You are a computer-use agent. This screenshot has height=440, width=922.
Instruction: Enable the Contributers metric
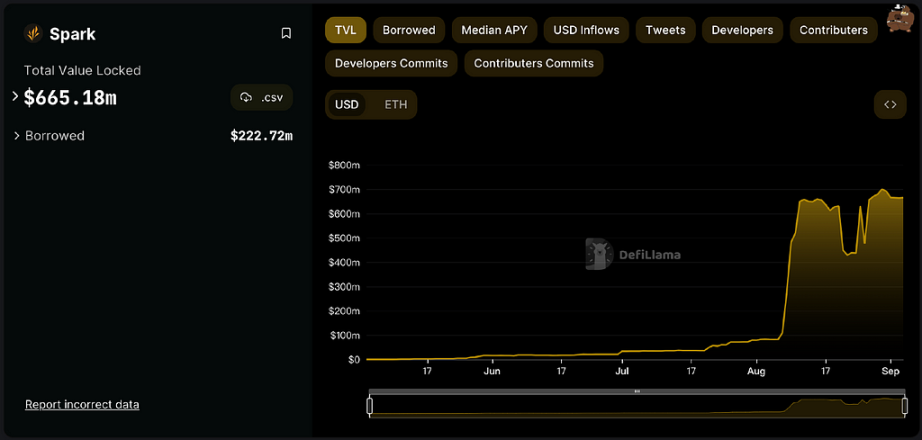pyautogui.click(x=834, y=30)
